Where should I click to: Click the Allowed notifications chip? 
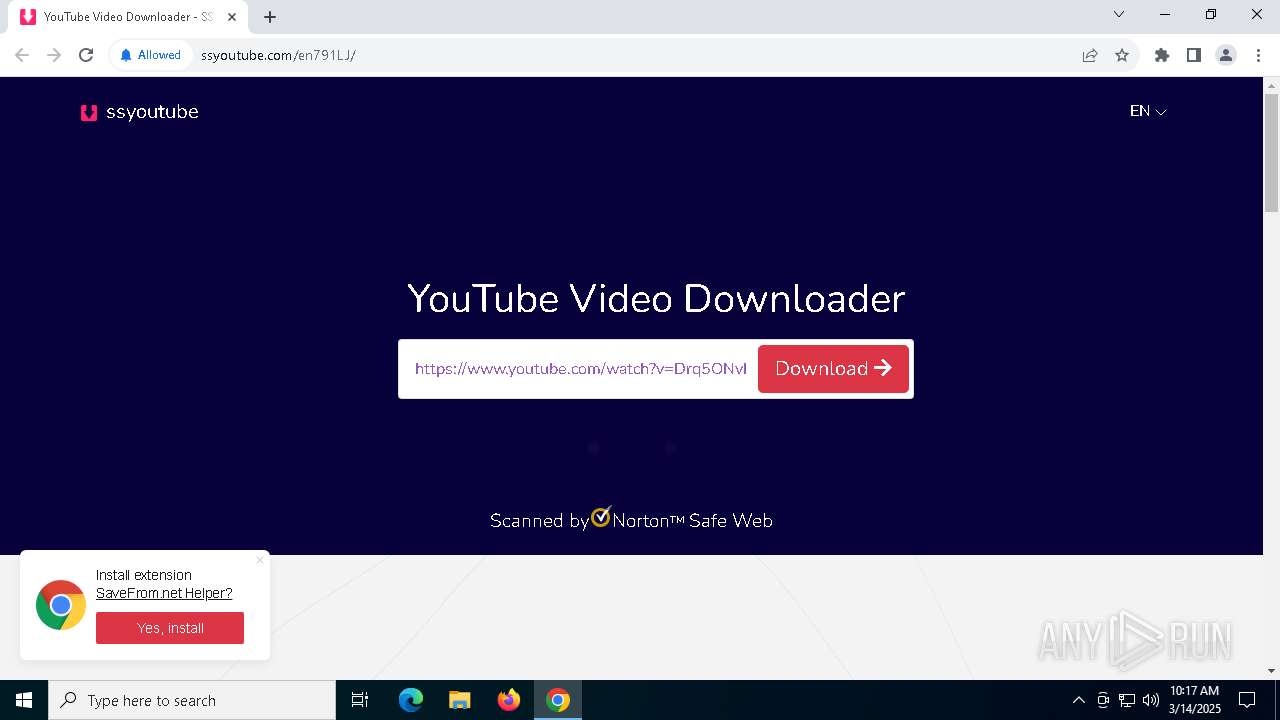[x=150, y=55]
